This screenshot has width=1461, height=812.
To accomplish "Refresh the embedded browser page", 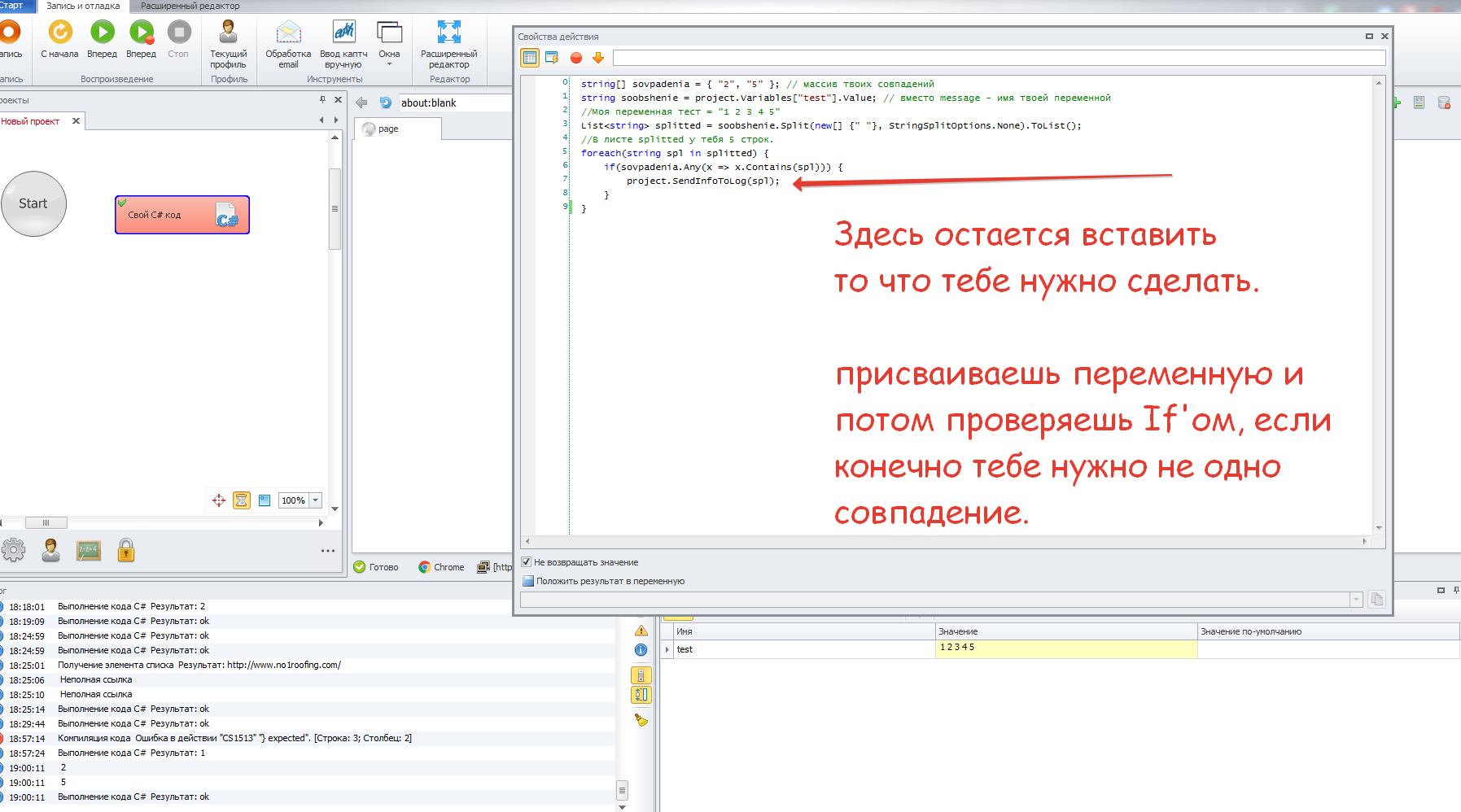I will pyautogui.click(x=386, y=103).
